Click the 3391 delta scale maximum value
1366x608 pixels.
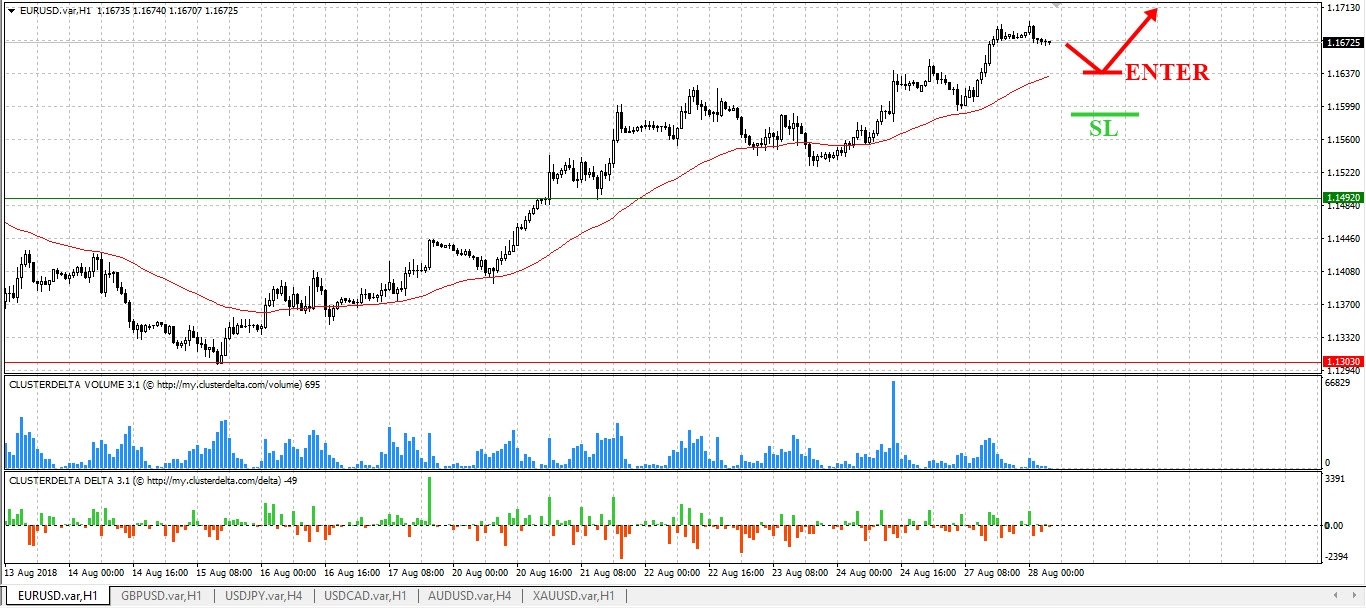click(1335, 480)
